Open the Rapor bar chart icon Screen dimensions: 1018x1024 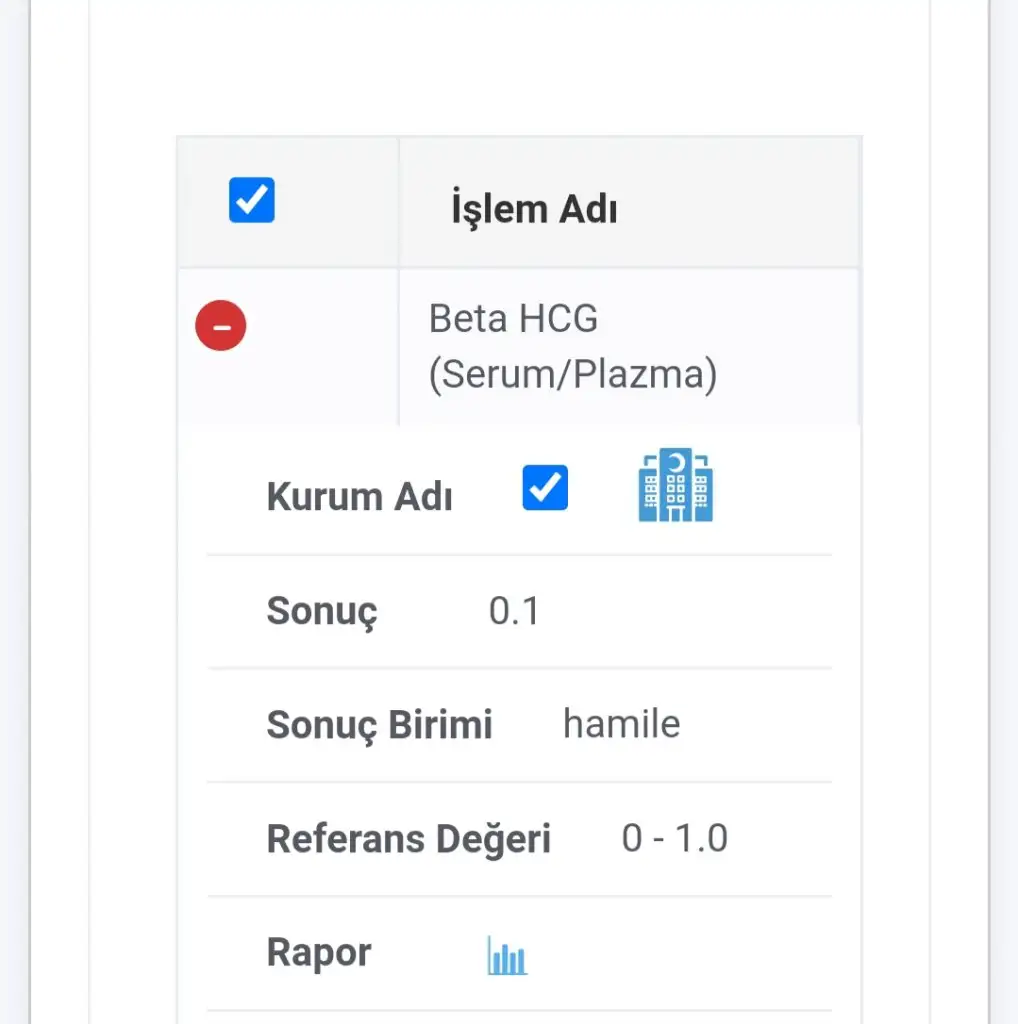click(x=507, y=955)
